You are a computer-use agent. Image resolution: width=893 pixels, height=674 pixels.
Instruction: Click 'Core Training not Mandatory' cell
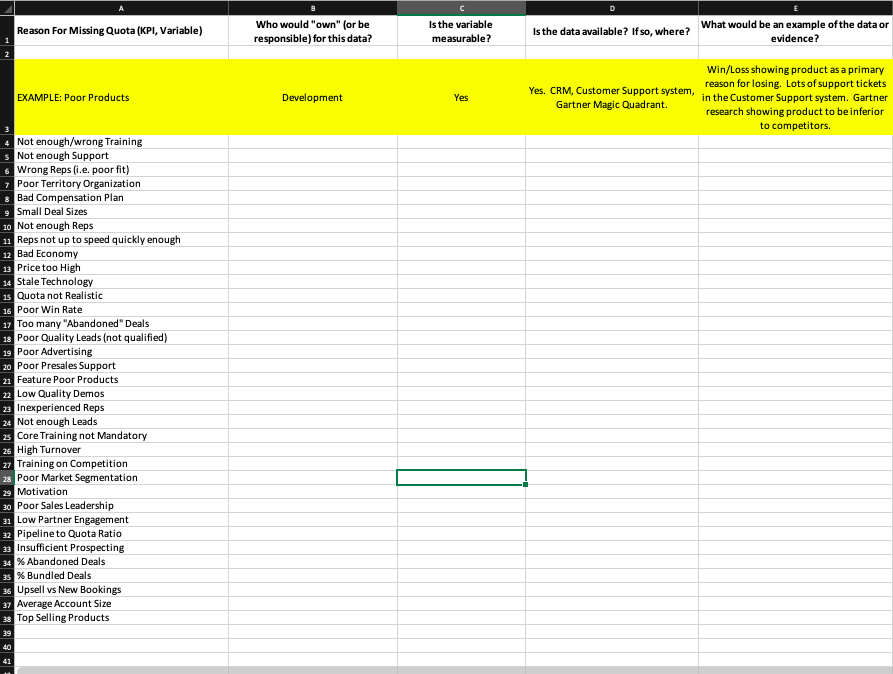(121, 436)
